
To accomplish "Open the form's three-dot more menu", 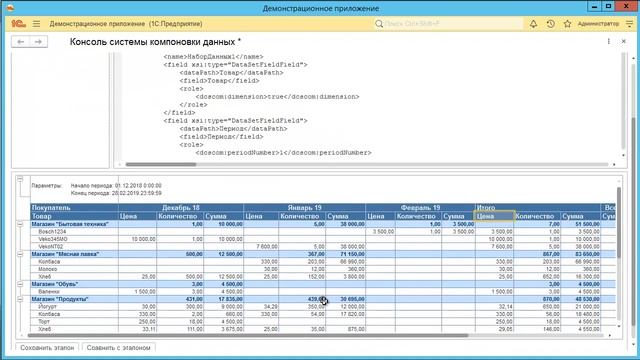I will [609, 42].
